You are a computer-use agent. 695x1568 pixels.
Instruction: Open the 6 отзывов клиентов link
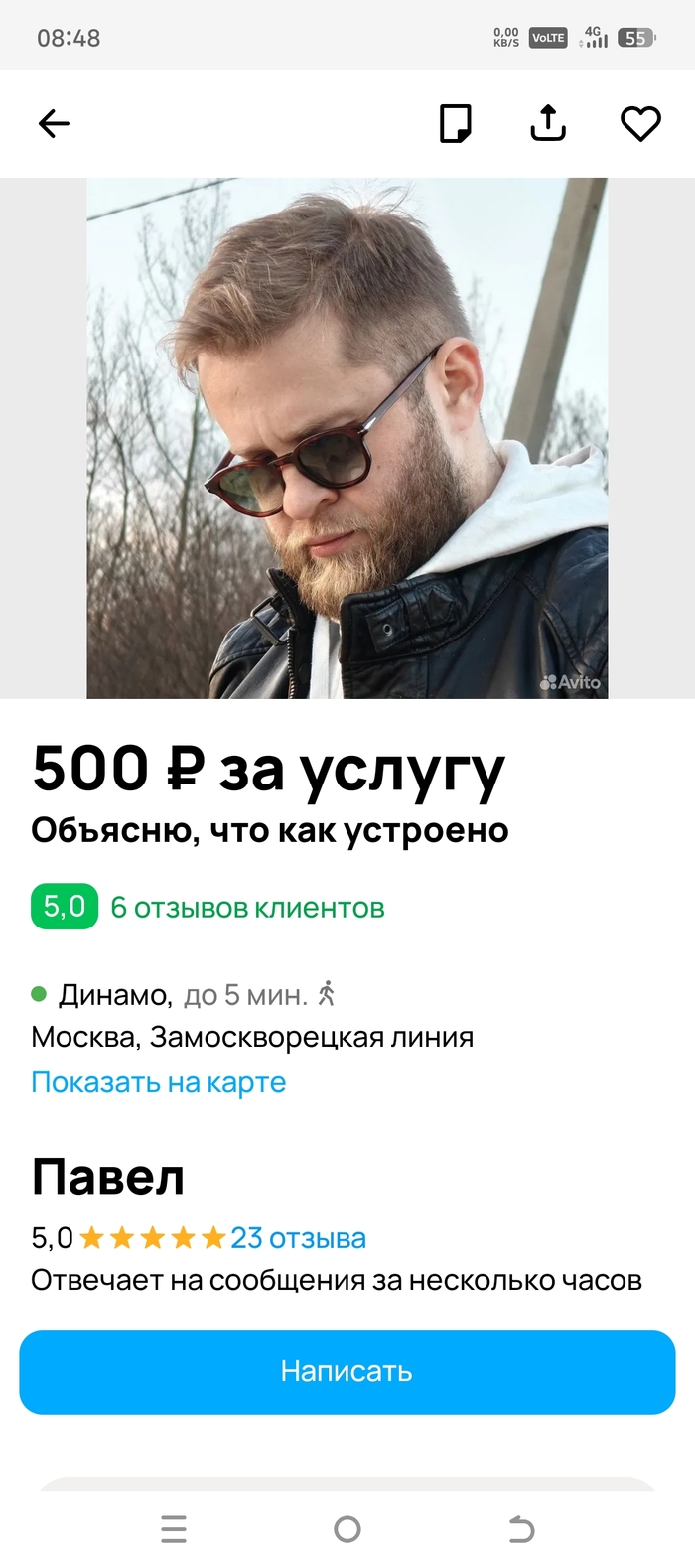[247, 908]
